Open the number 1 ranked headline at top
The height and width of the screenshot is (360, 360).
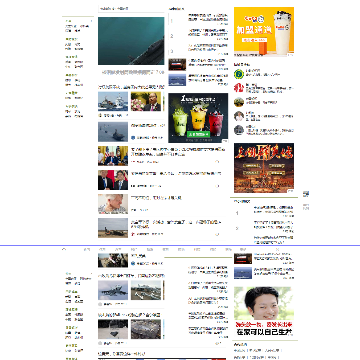point(208,17)
